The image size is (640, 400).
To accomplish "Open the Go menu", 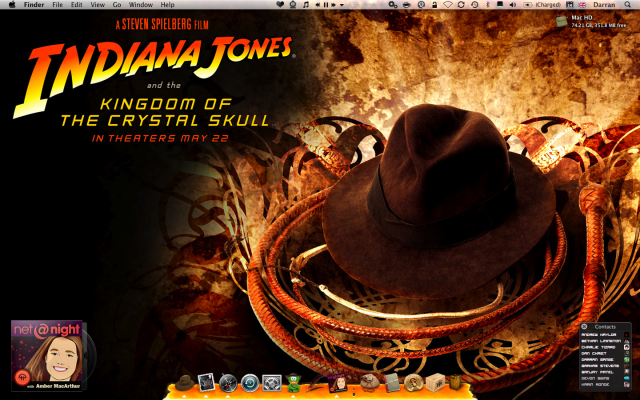I will [117, 5].
